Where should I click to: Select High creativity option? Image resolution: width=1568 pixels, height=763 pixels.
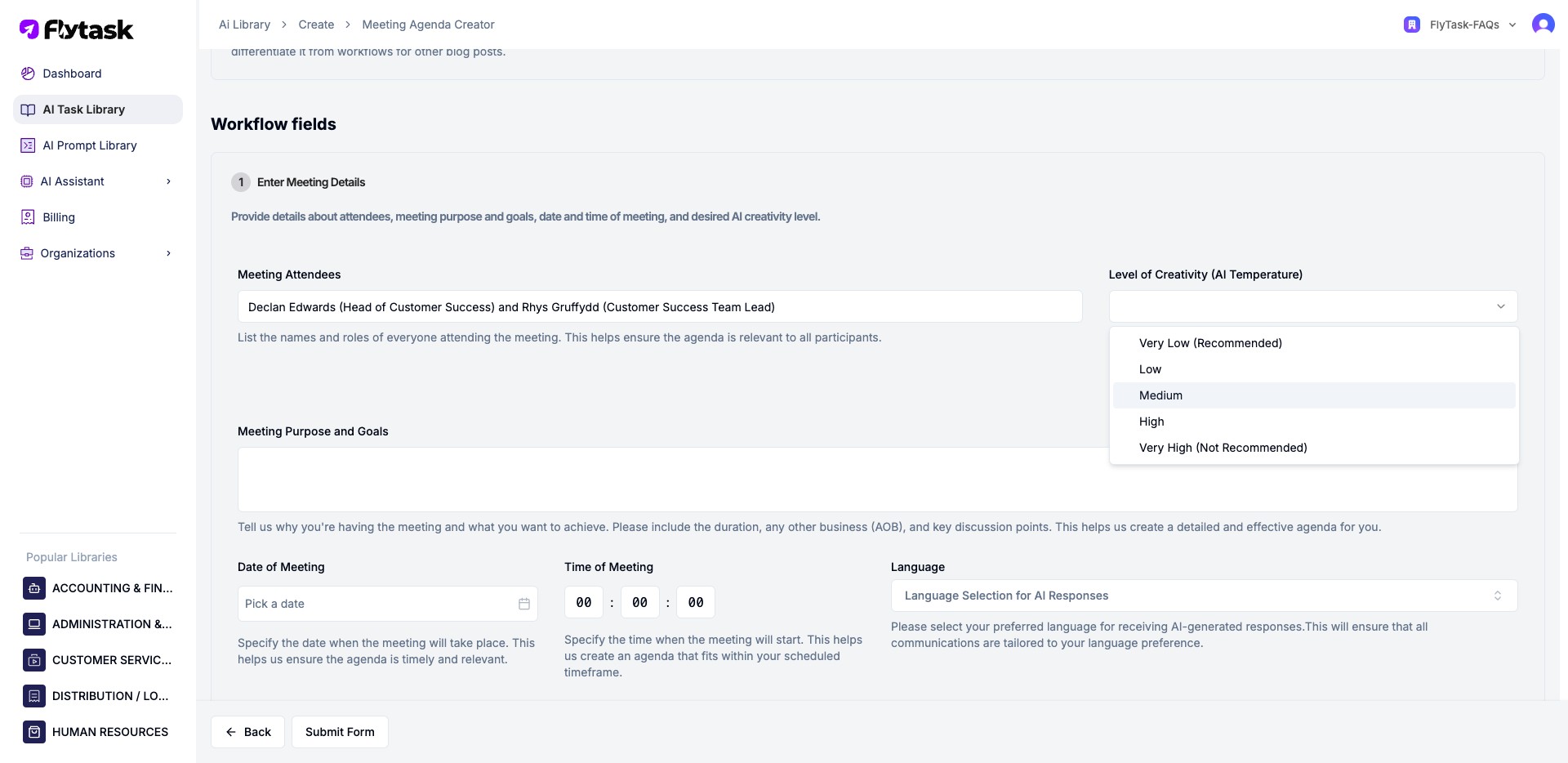[x=1314, y=422]
